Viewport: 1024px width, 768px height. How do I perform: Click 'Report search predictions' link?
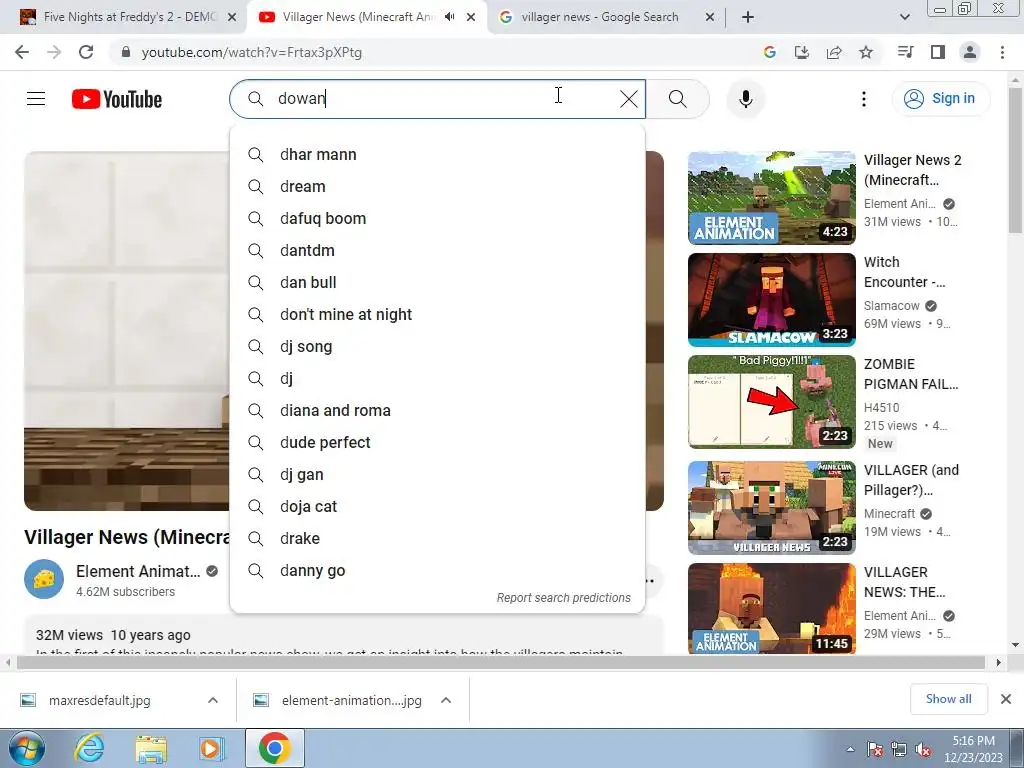563,598
